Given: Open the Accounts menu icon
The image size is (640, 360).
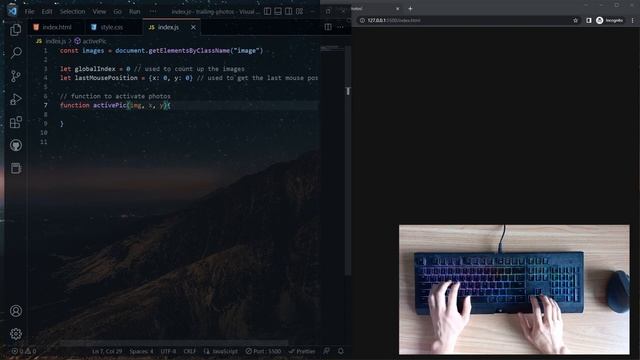Looking at the screenshot, I should pyautogui.click(x=16, y=311).
